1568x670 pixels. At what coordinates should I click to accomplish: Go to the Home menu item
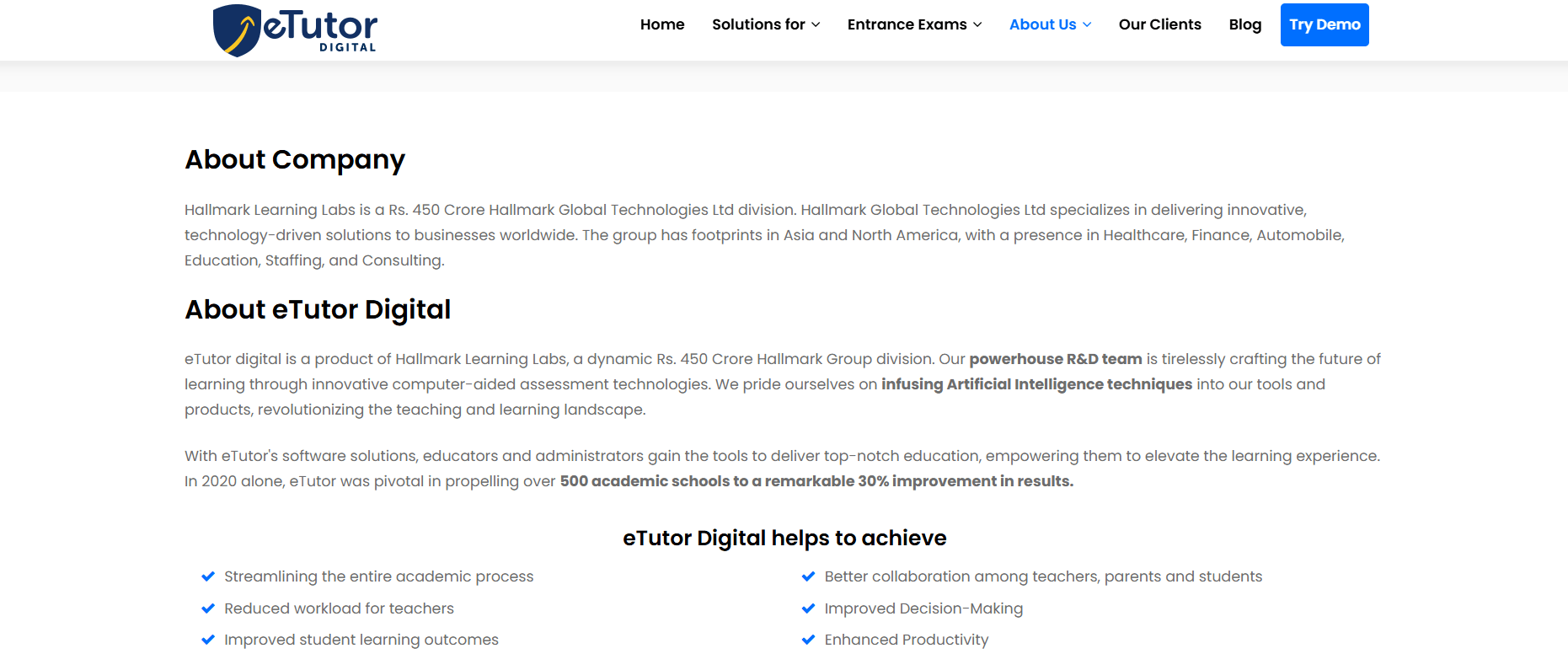[x=662, y=24]
